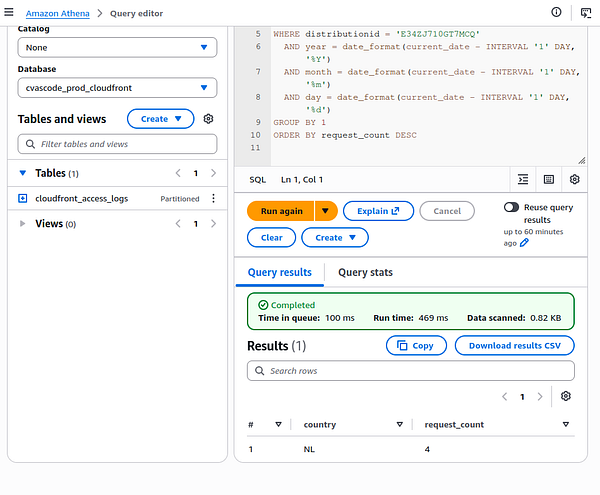Click the Explain button

[x=378, y=211]
